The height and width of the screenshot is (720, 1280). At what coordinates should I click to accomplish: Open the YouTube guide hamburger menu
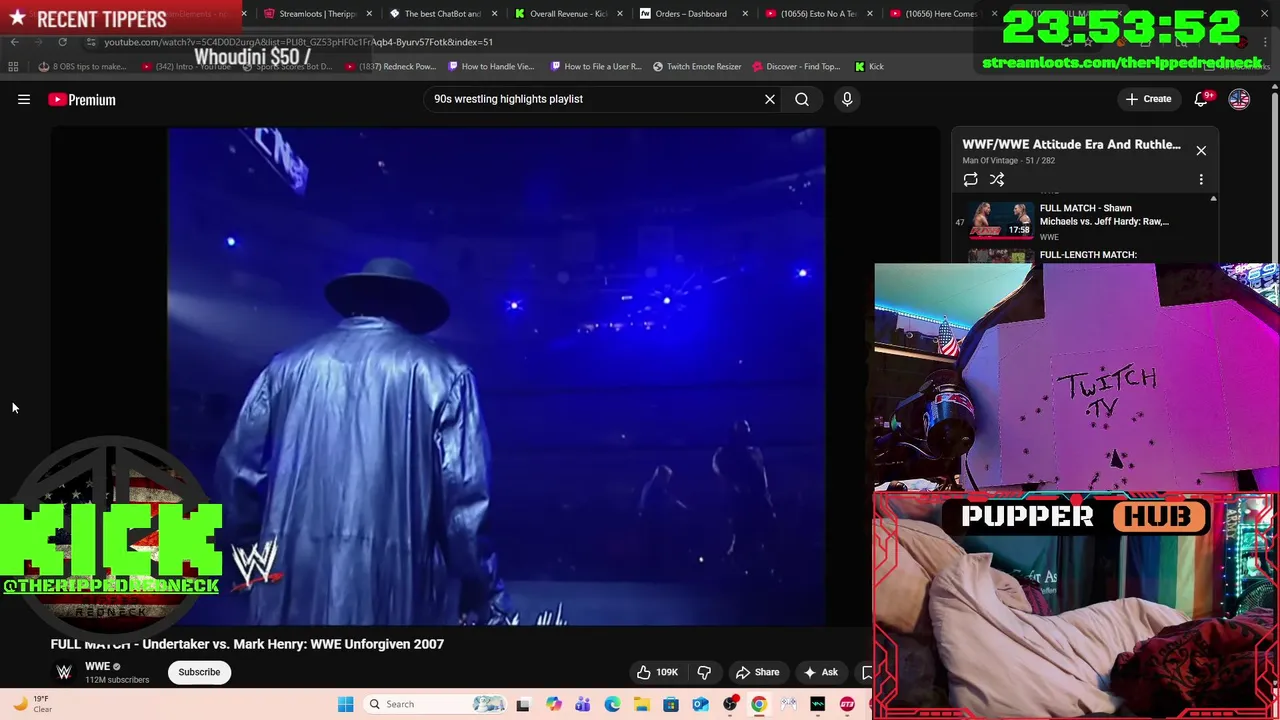pos(24,99)
